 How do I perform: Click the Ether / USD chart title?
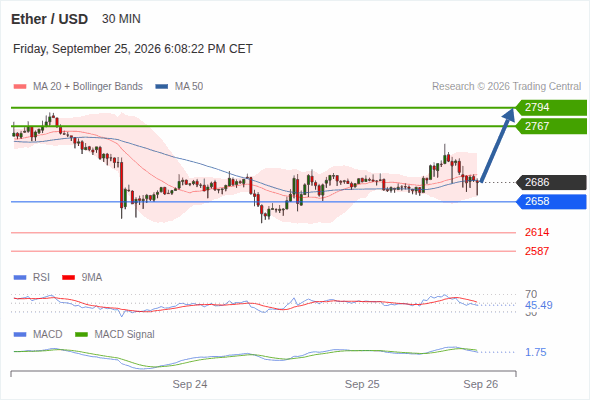[49, 19]
